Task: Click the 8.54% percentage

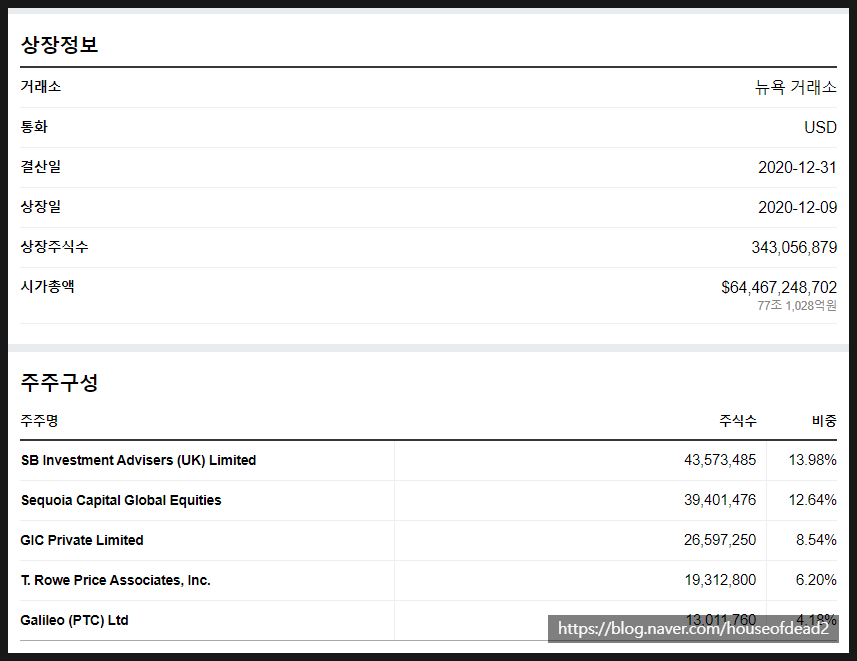Action: 816,540
